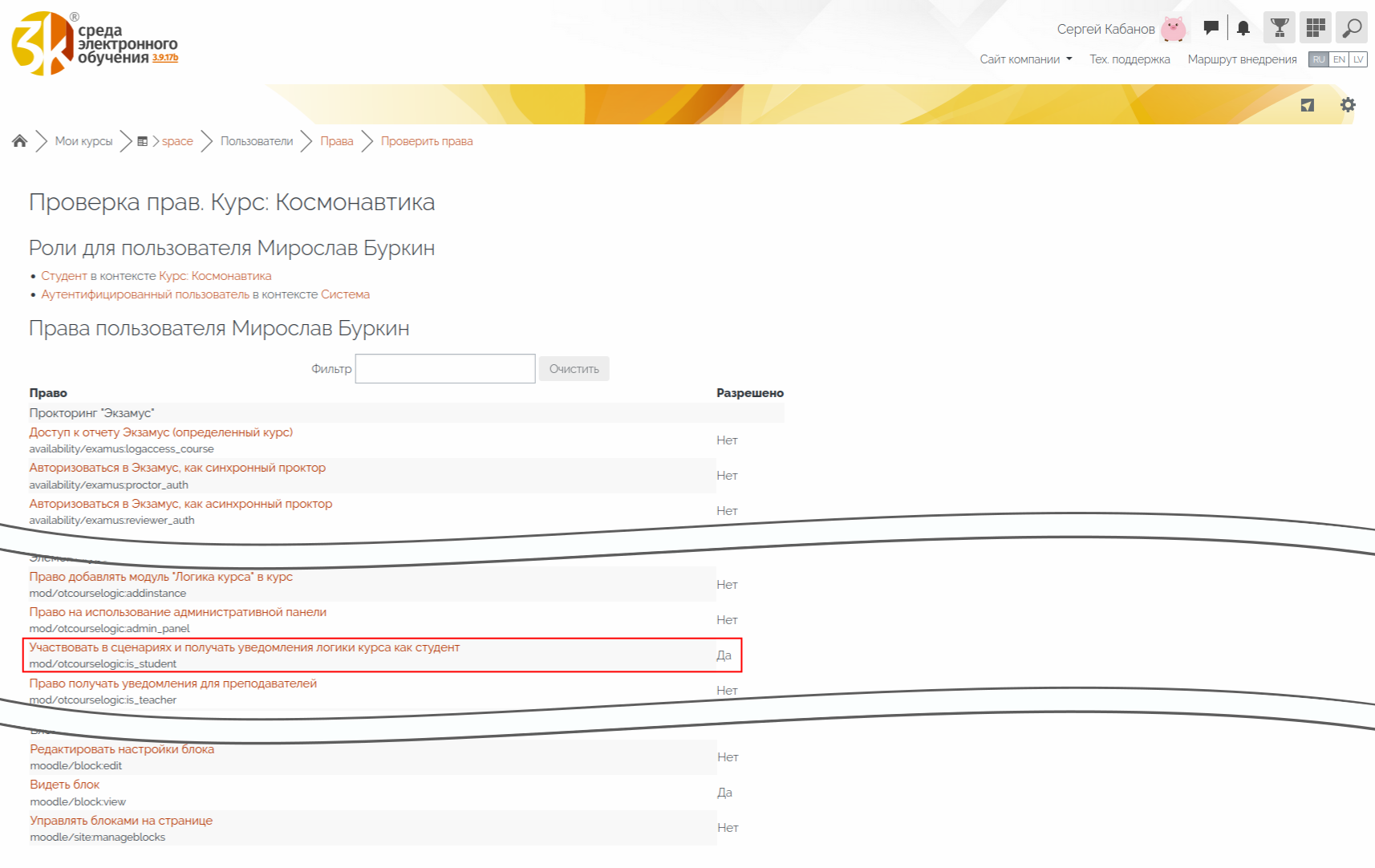Image resolution: width=1375 pixels, height=868 pixels.
Task: Open the Маршрут внедрения menu item
Action: tap(1242, 59)
